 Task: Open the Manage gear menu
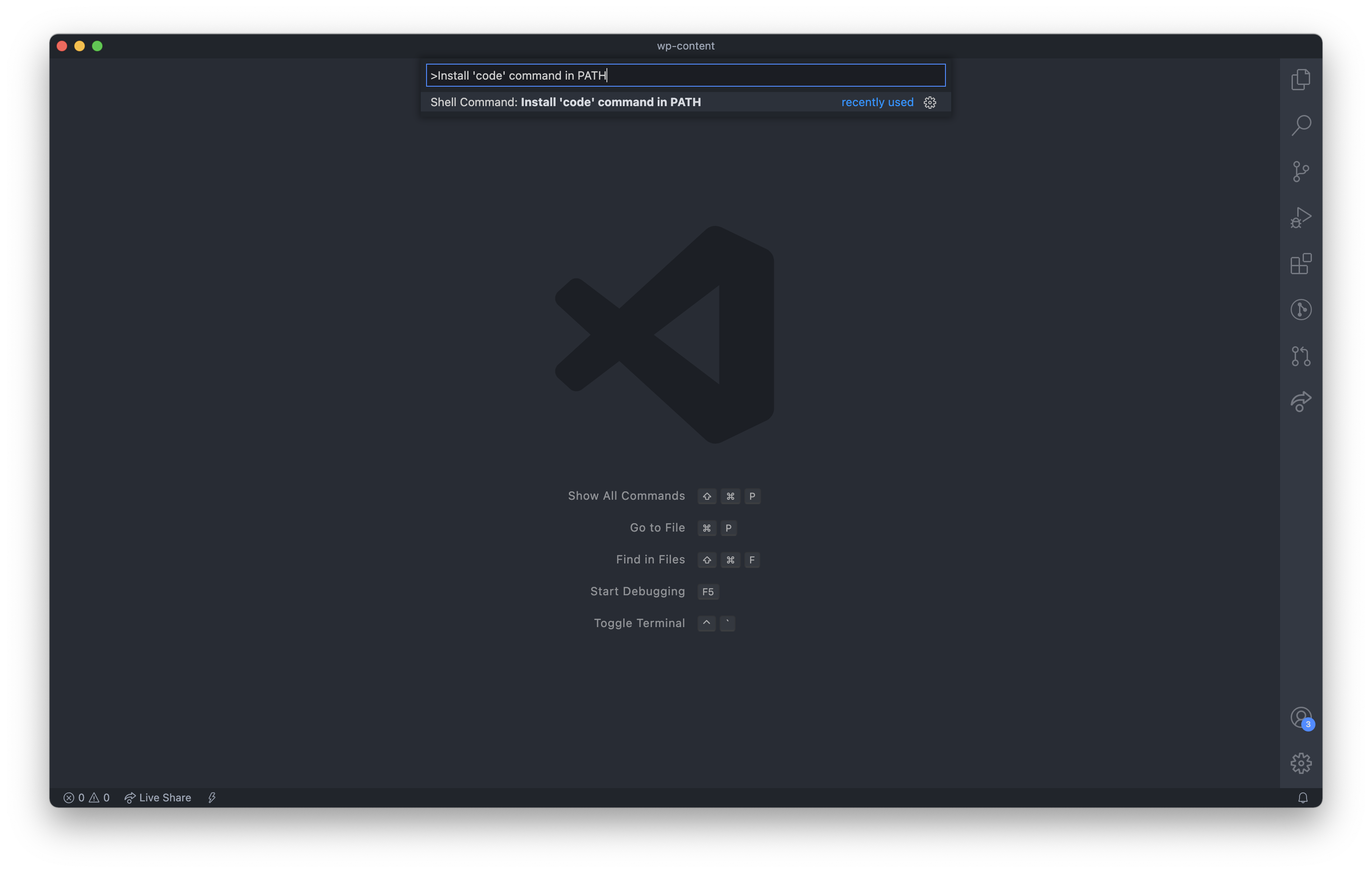point(1300,763)
